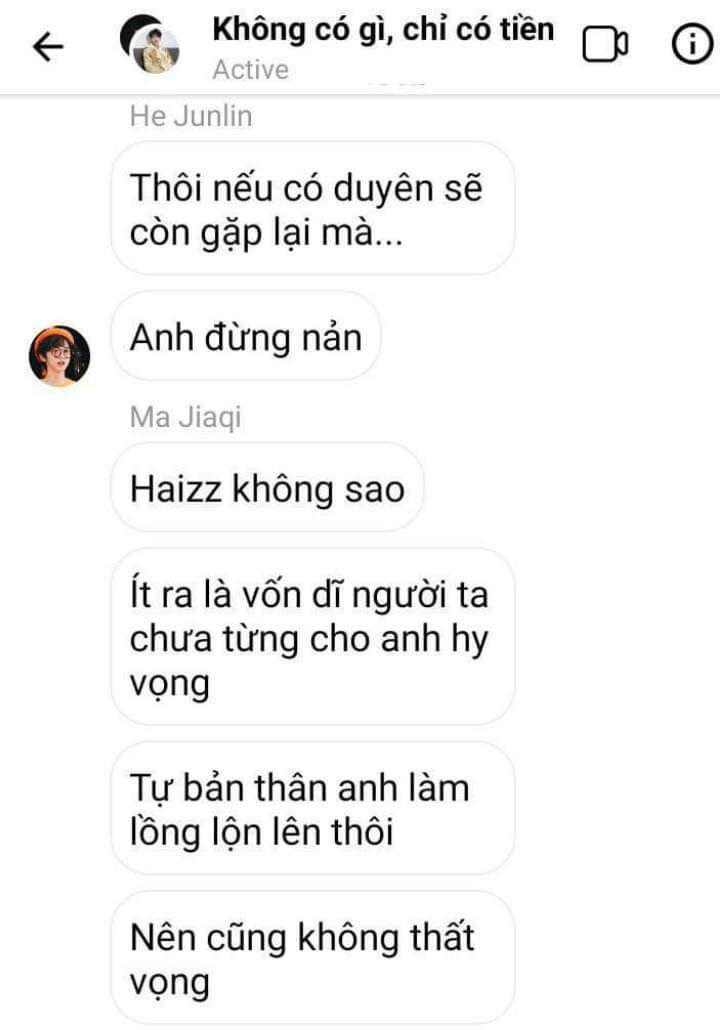This screenshot has height=1030, width=720.
Task: Select message 'Nên cũng không thất vọng'
Action: click(x=313, y=958)
